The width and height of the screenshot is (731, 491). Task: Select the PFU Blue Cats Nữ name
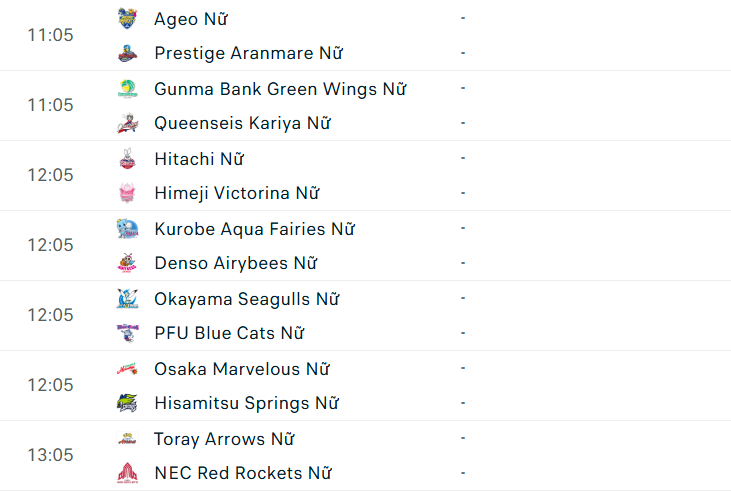point(229,333)
